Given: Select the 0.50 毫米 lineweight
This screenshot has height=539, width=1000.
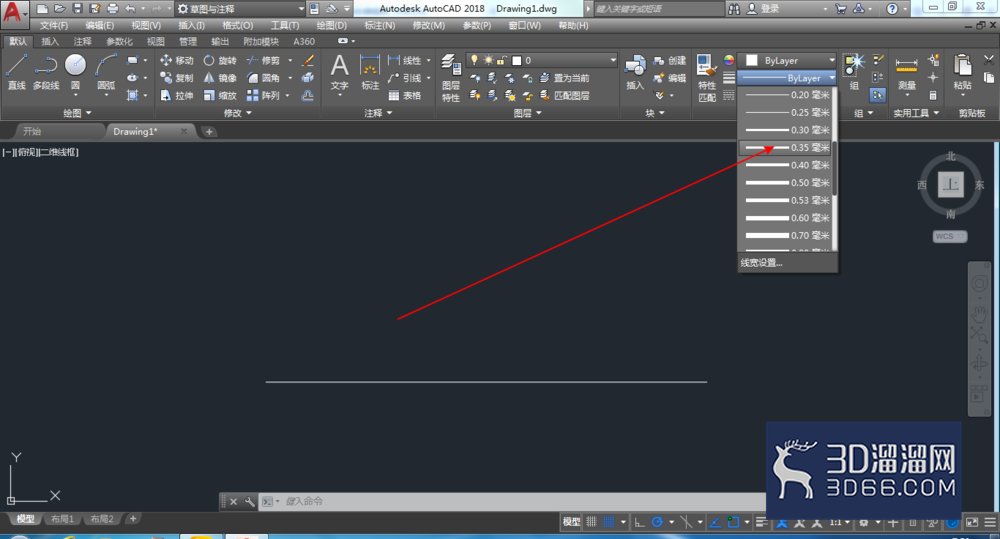Looking at the screenshot, I should (786, 182).
